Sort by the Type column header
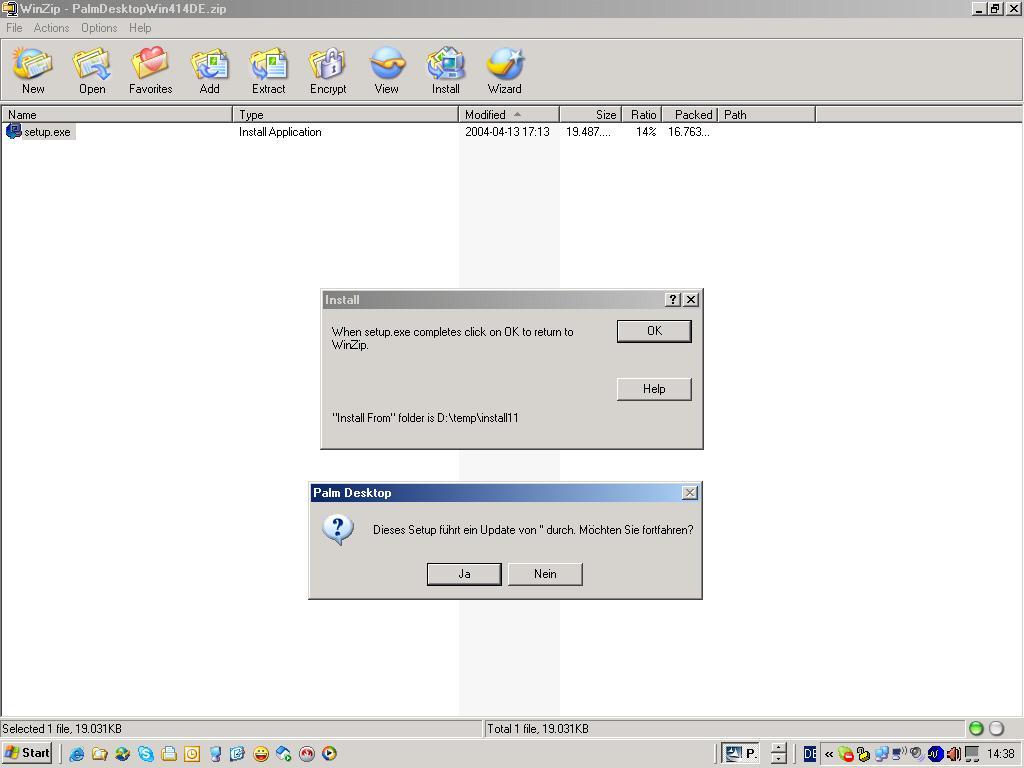1024x768 pixels. pos(345,114)
